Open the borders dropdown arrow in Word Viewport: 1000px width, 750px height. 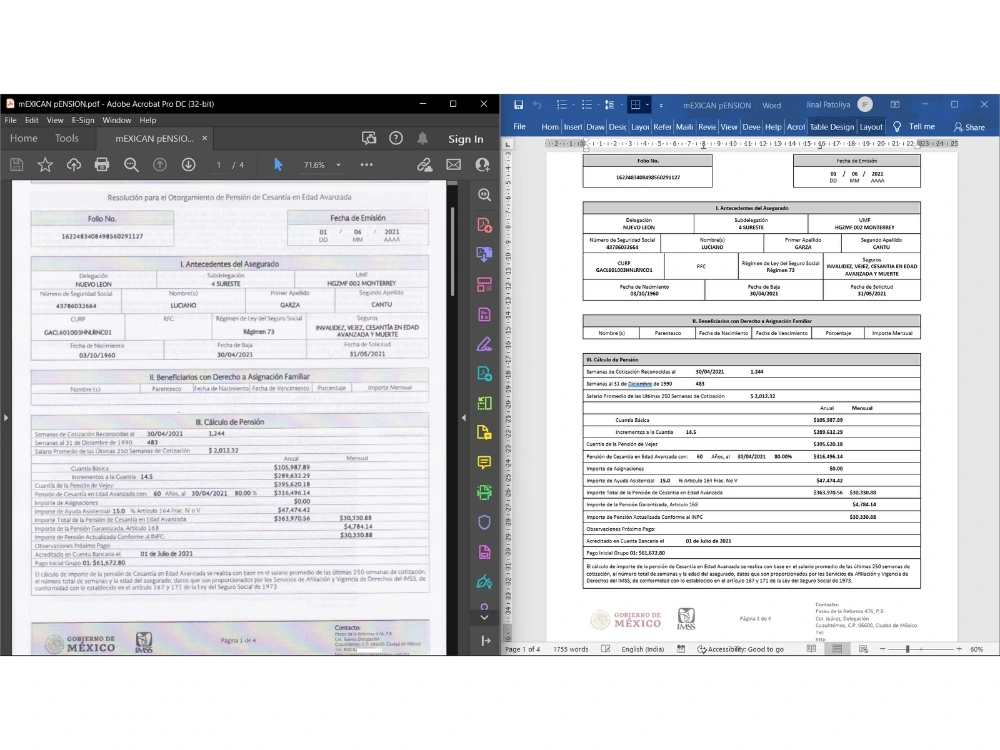point(647,105)
